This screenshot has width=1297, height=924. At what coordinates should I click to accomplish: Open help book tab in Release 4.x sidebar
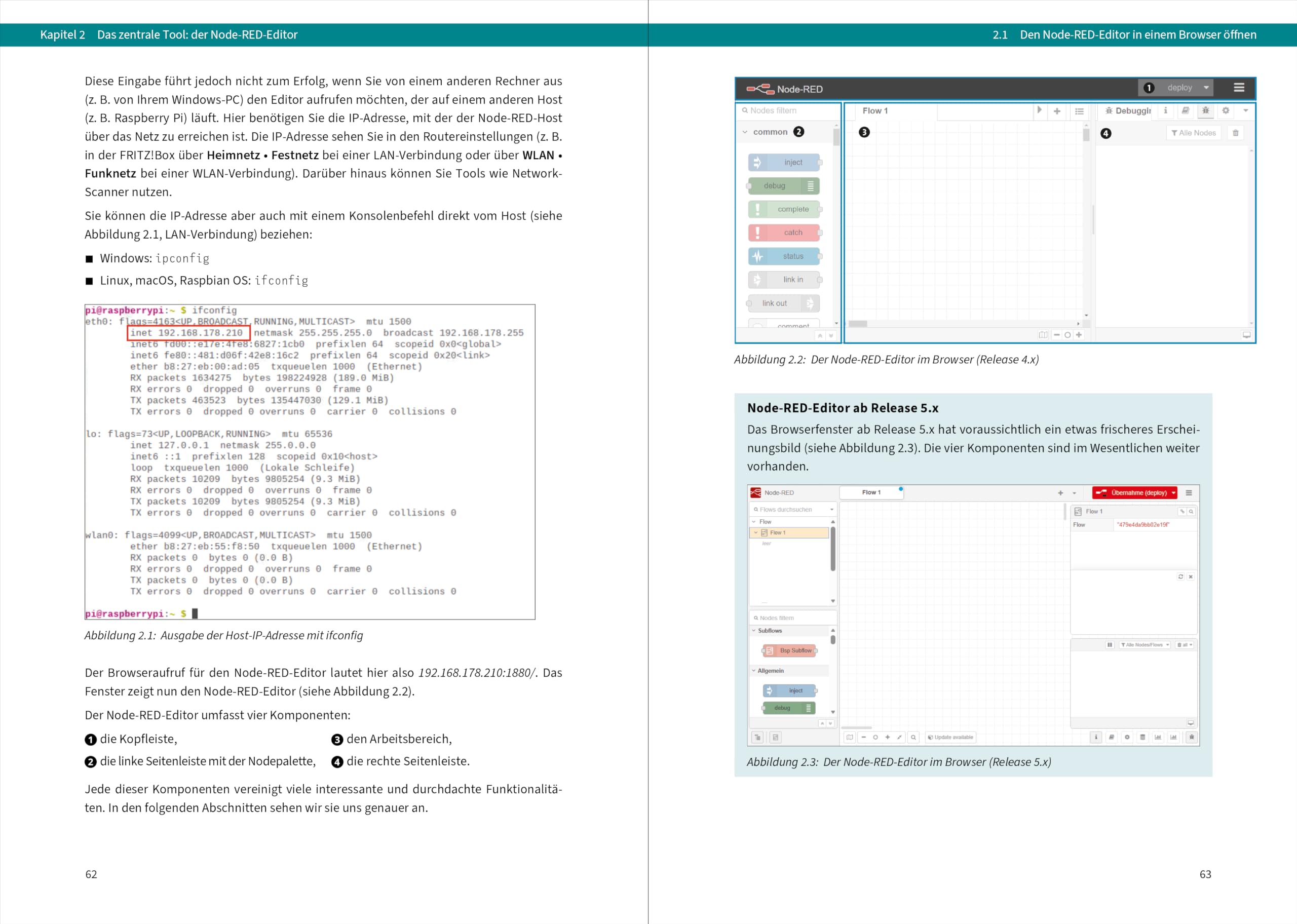(x=1186, y=111)
